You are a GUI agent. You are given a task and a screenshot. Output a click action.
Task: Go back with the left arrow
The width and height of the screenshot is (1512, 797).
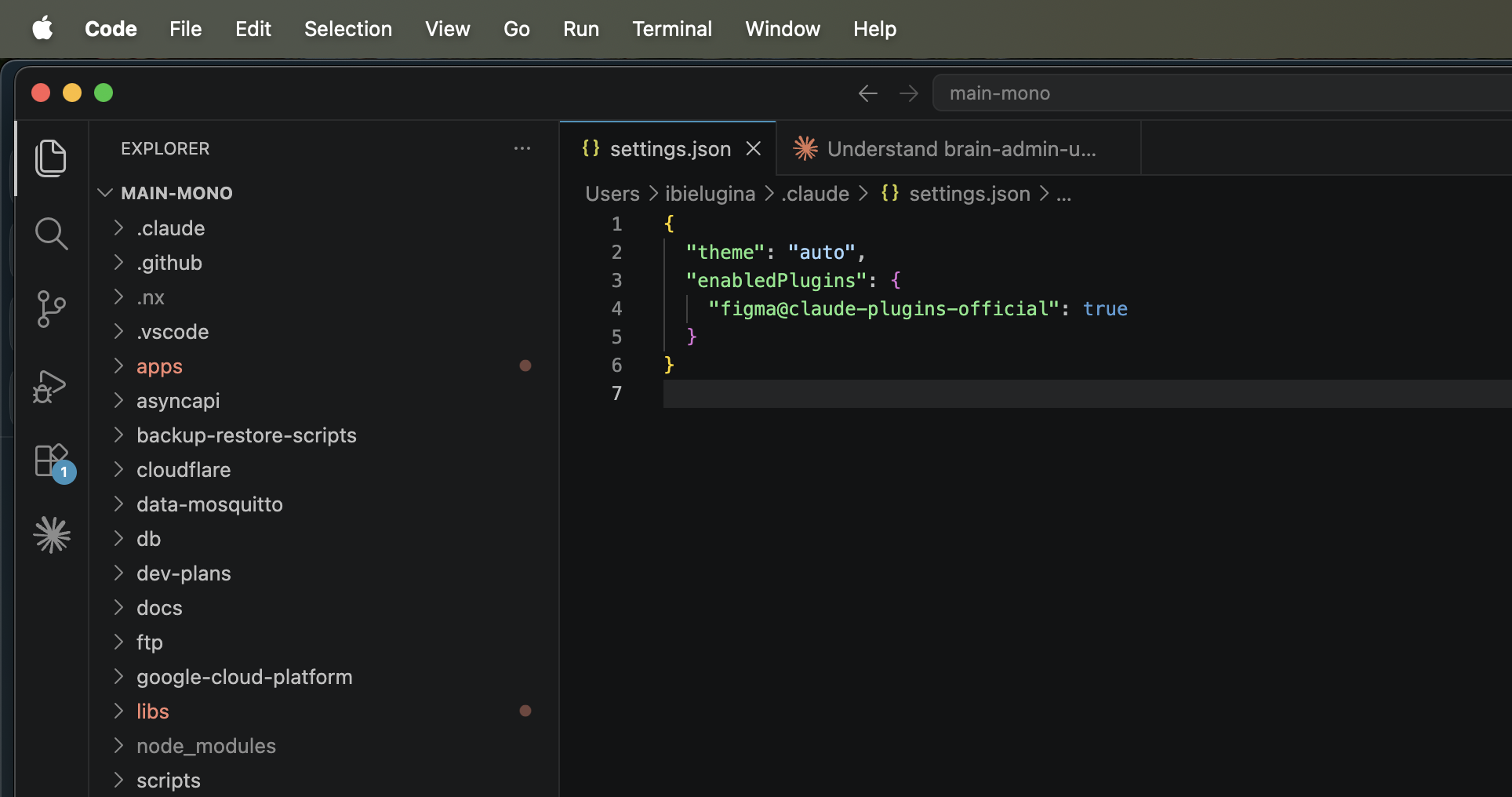click(867, 93)
